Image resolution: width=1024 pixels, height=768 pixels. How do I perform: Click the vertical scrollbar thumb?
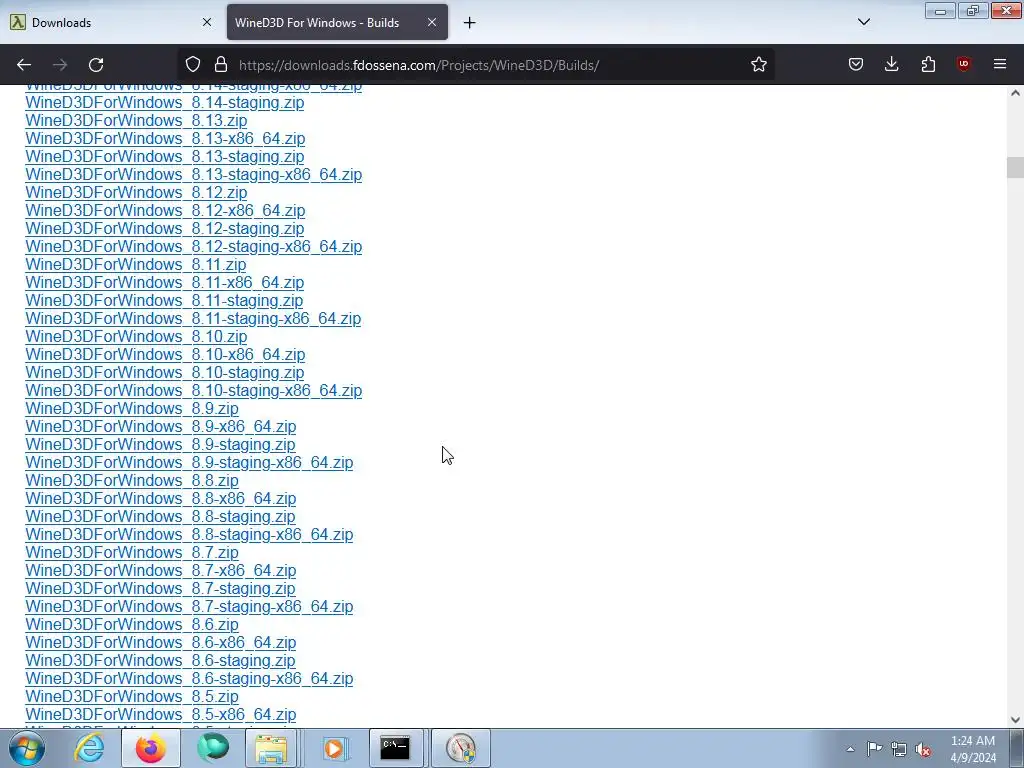pos(1015,167)
